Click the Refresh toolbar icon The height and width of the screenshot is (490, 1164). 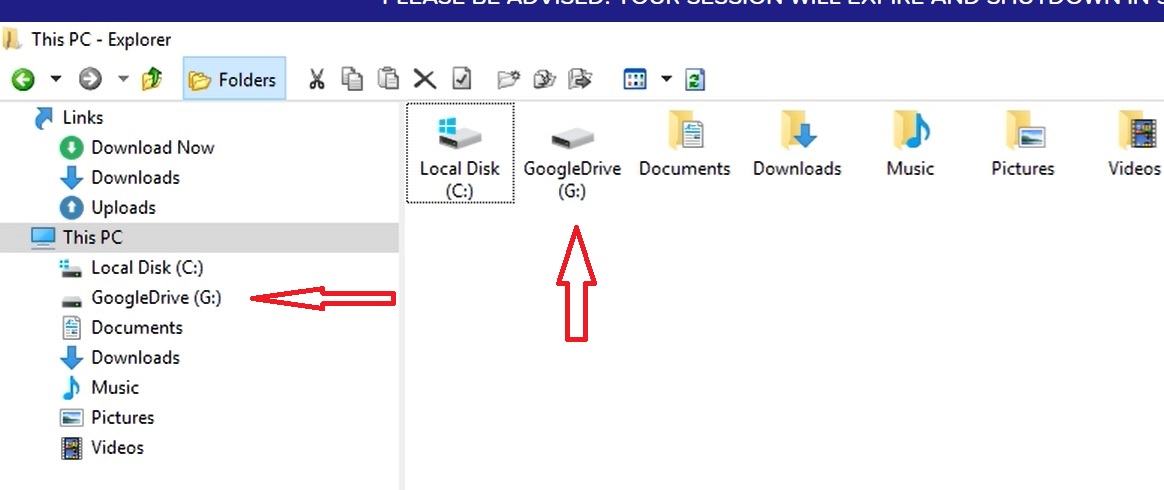coord(696,79)
